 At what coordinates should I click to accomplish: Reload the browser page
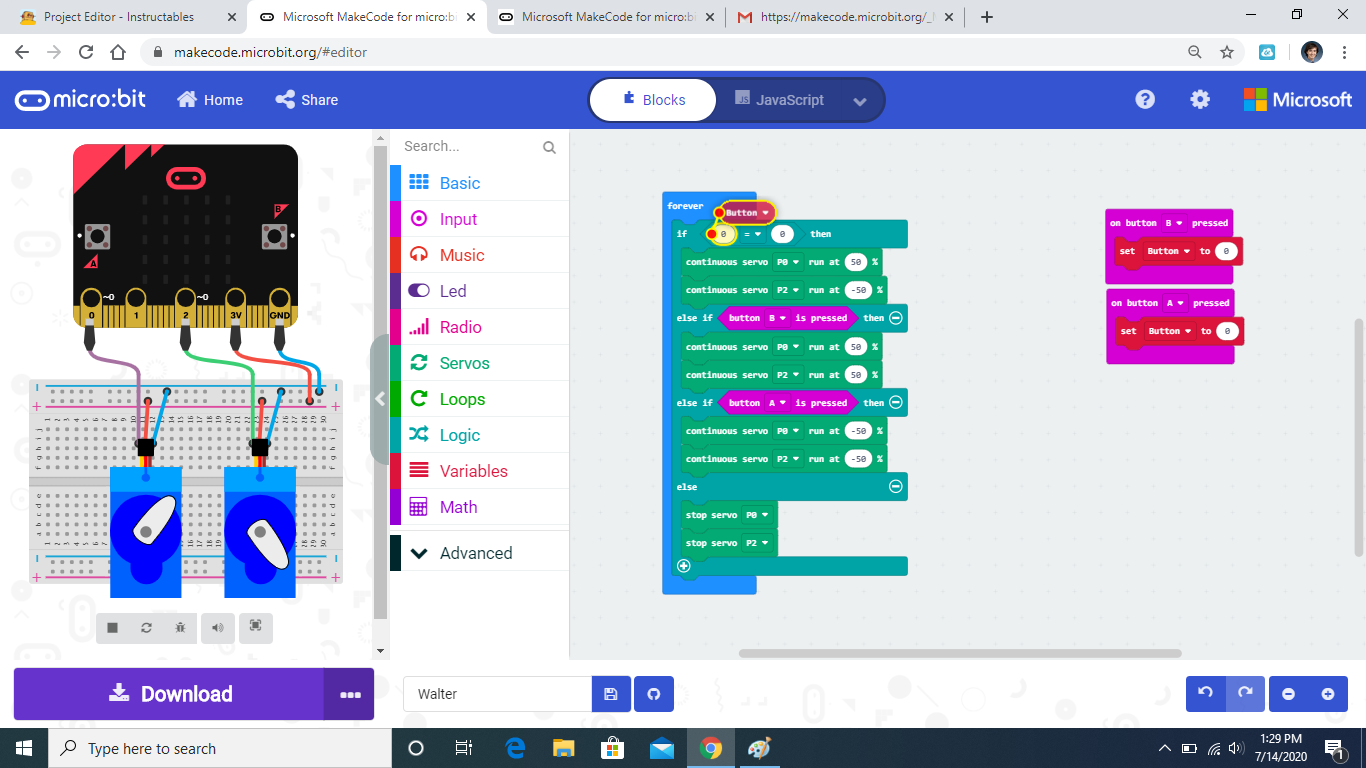[x=86, y=52]
